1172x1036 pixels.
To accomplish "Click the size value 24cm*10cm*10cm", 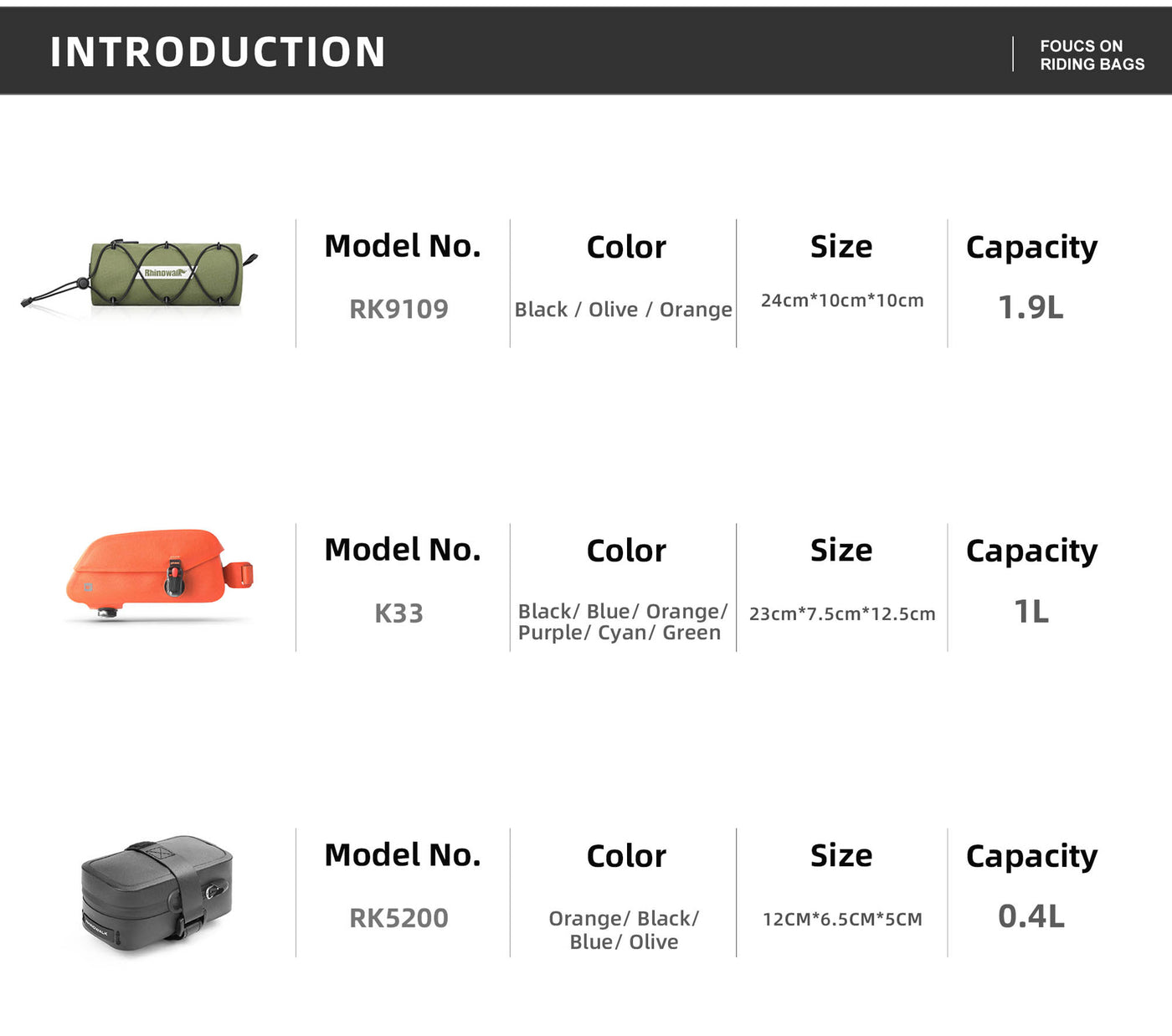I will 842,300.
